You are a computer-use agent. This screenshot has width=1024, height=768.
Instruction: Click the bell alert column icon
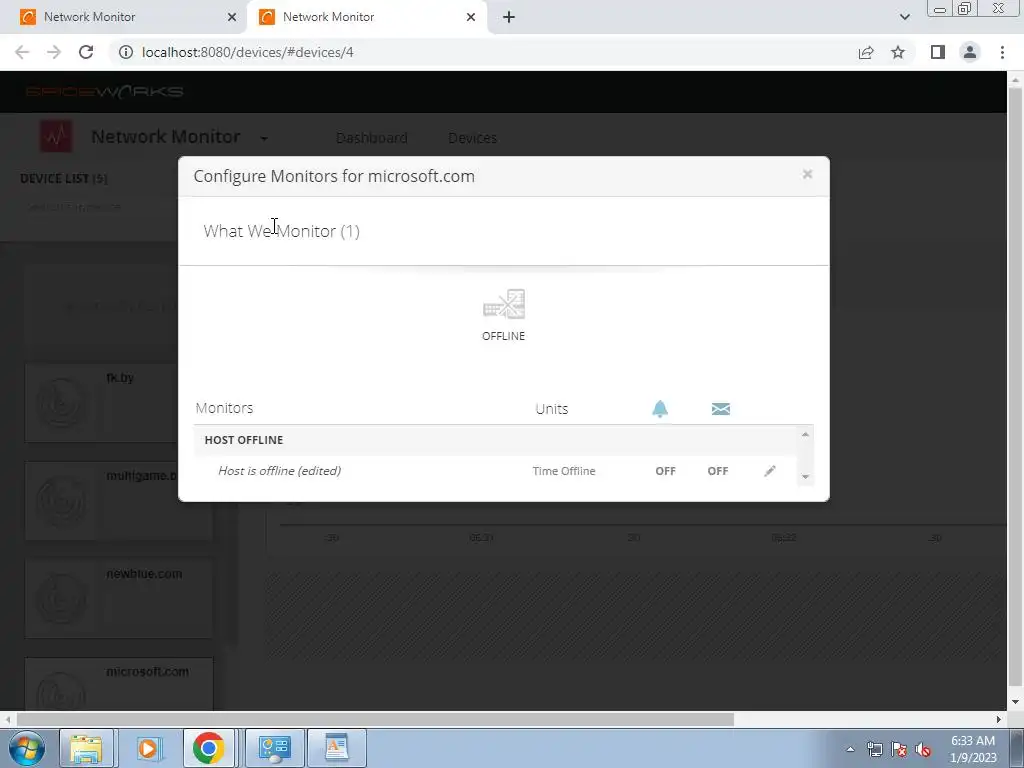tap(660, 409)
